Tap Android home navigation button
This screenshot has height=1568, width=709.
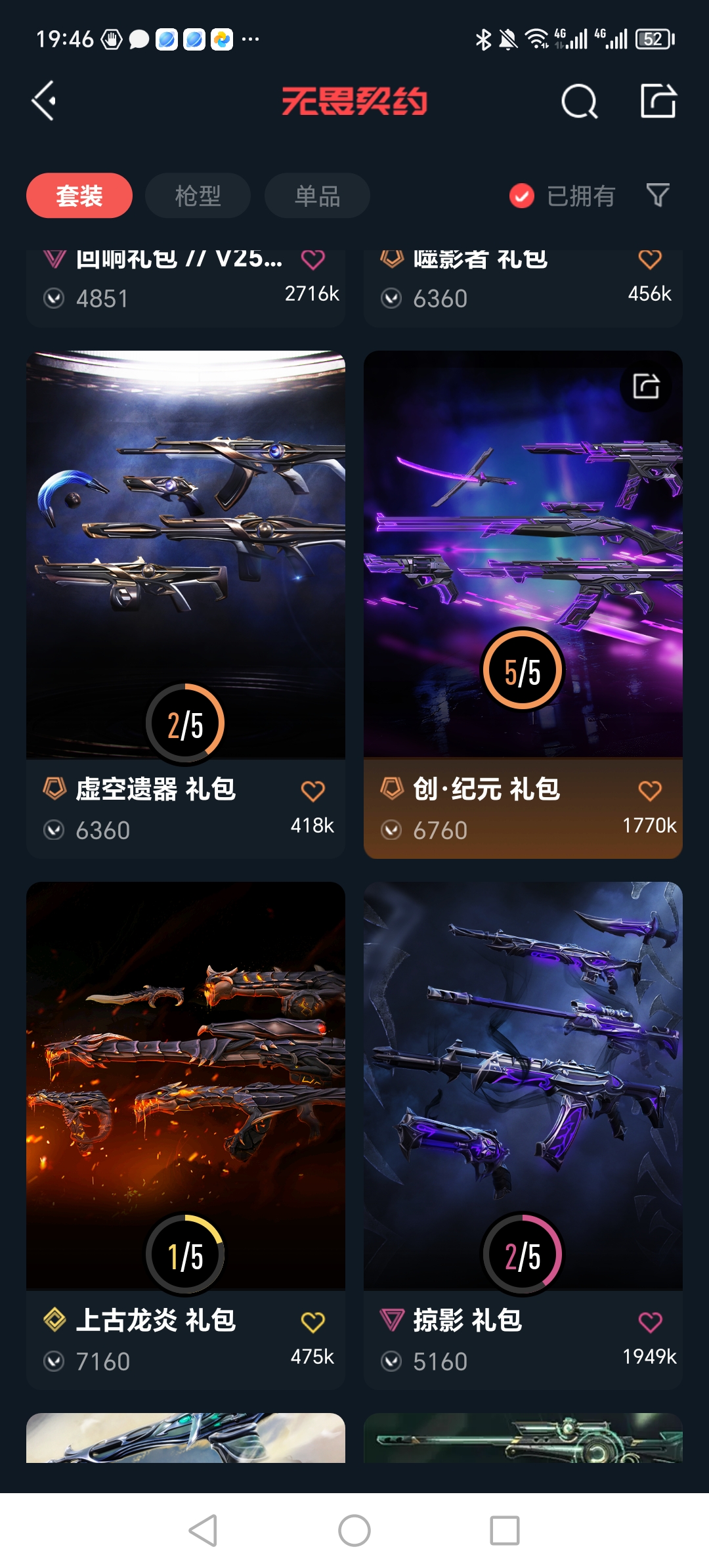354,1531
